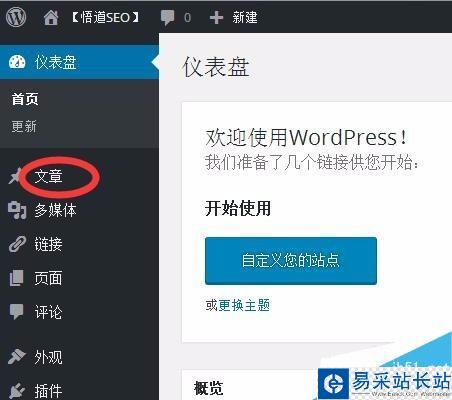The height and width of the screenshot is (400, 452).
Task: Open the 外观 menu
Action: [49, 357]
